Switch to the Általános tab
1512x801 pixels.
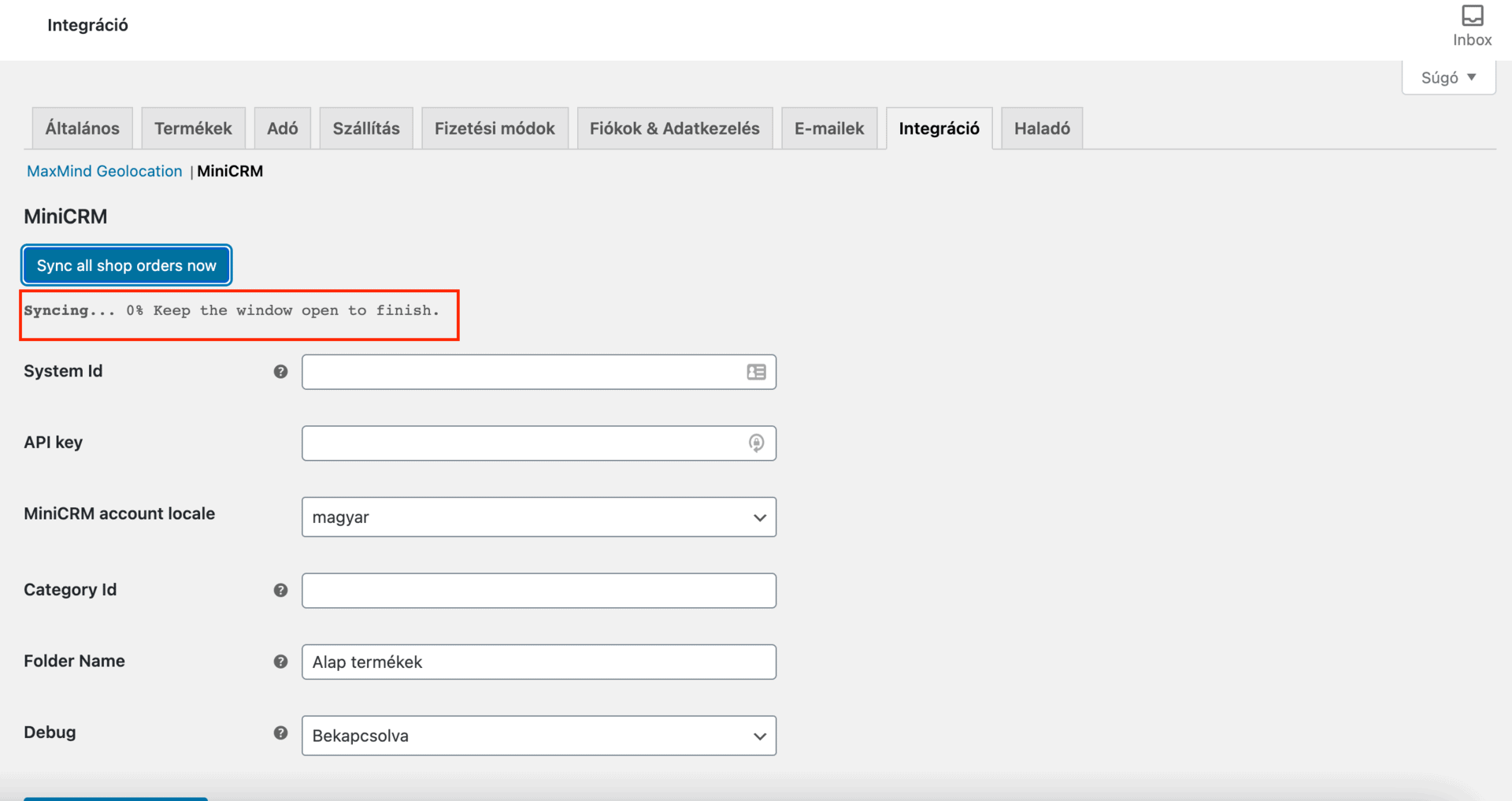pos(83,128)
